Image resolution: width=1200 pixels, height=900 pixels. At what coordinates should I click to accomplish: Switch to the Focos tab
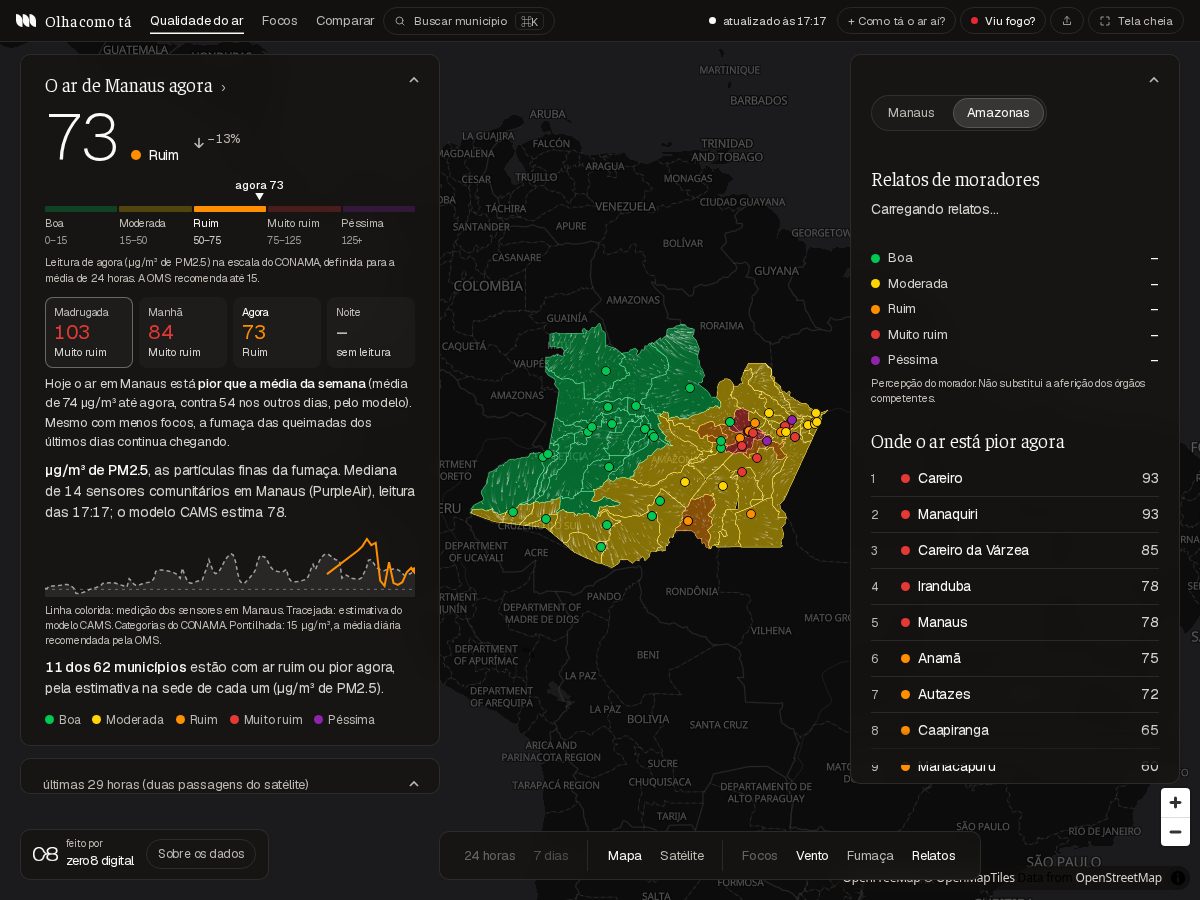pos(280,21)
